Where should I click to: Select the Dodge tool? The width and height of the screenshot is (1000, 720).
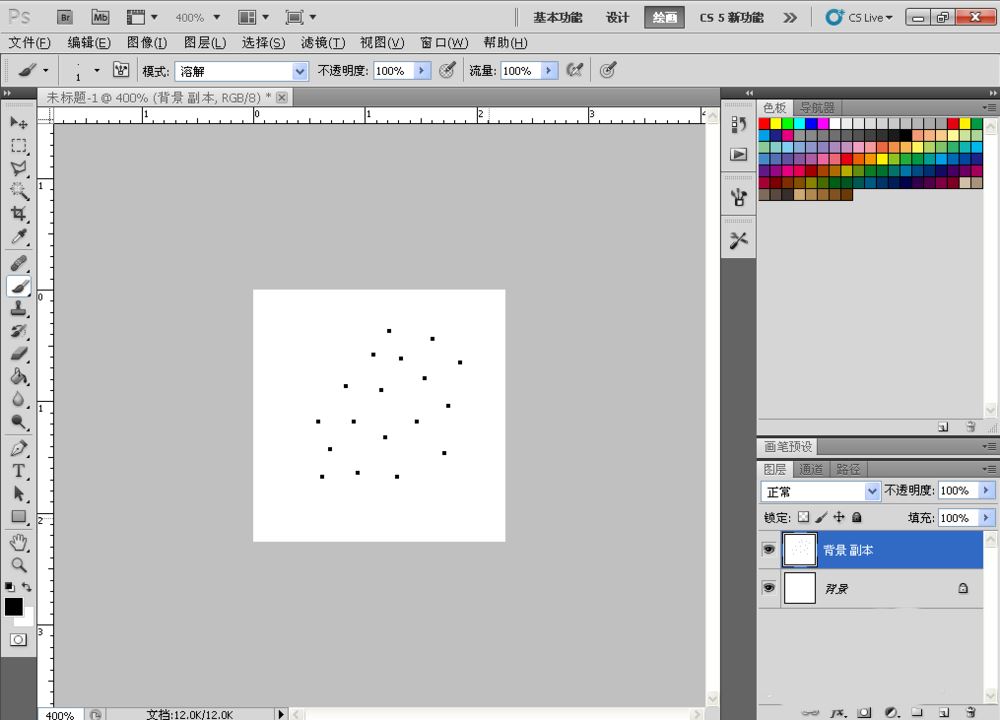18,422
